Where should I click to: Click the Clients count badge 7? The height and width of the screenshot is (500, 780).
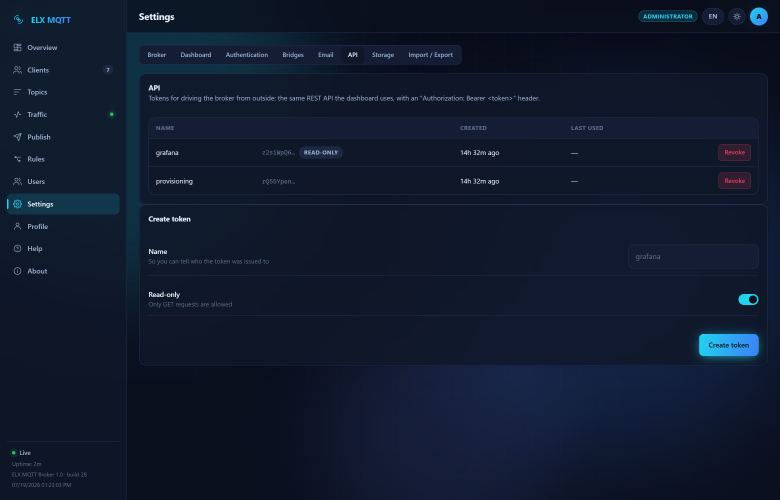click(107, 70)
